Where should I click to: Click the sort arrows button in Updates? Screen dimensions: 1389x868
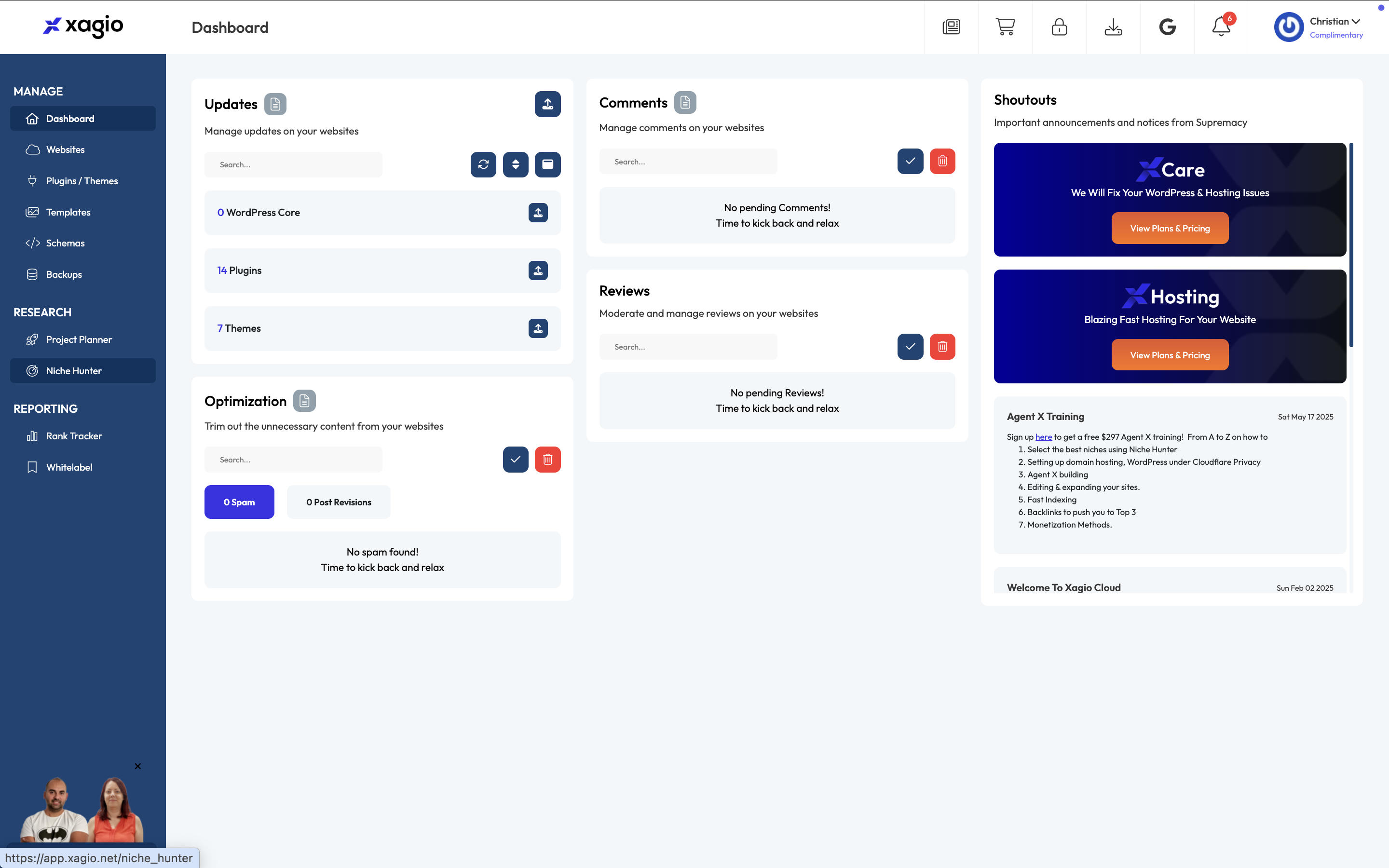516,164
